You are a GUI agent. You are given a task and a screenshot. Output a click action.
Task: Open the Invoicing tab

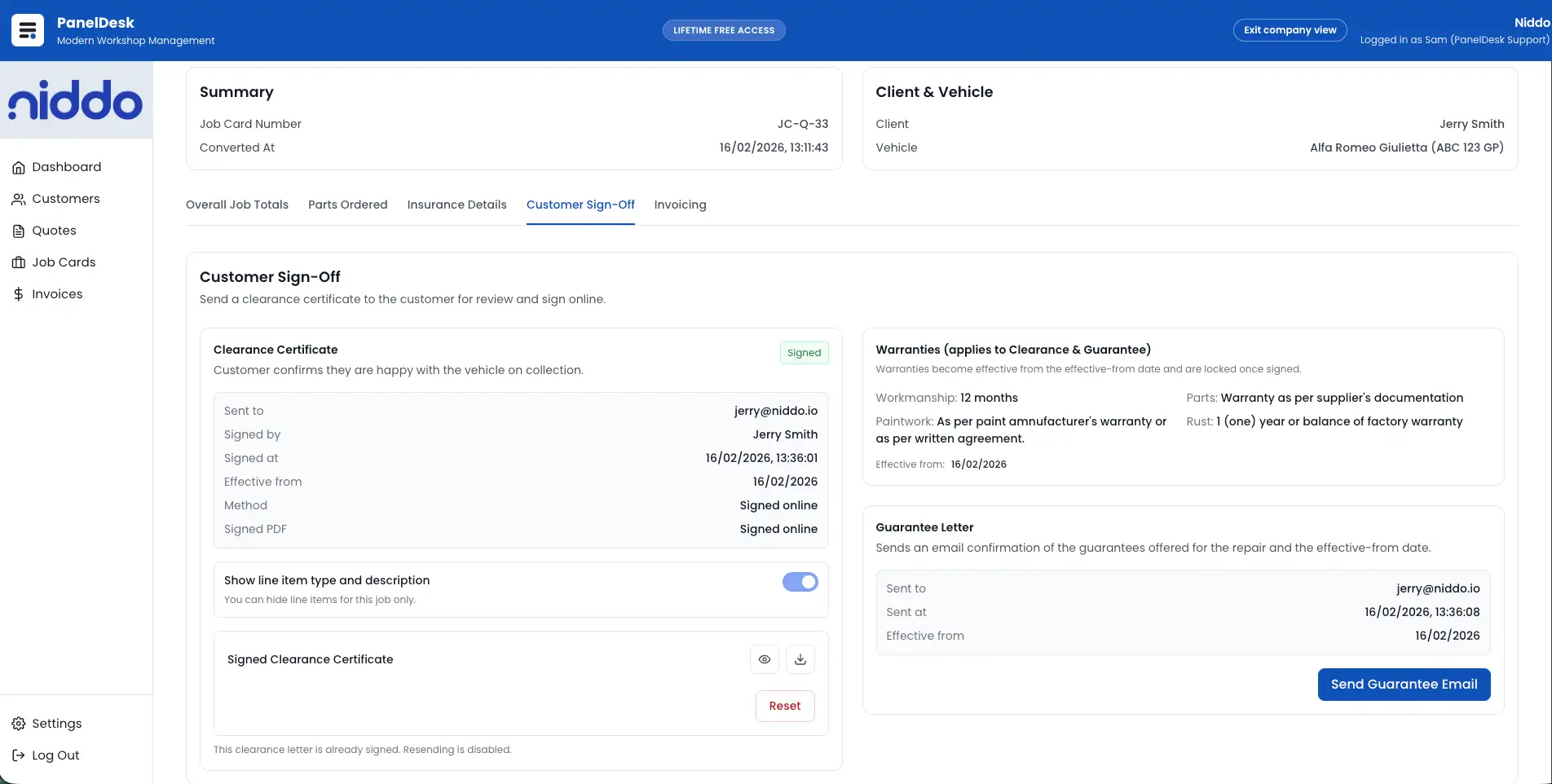[680, 205]
